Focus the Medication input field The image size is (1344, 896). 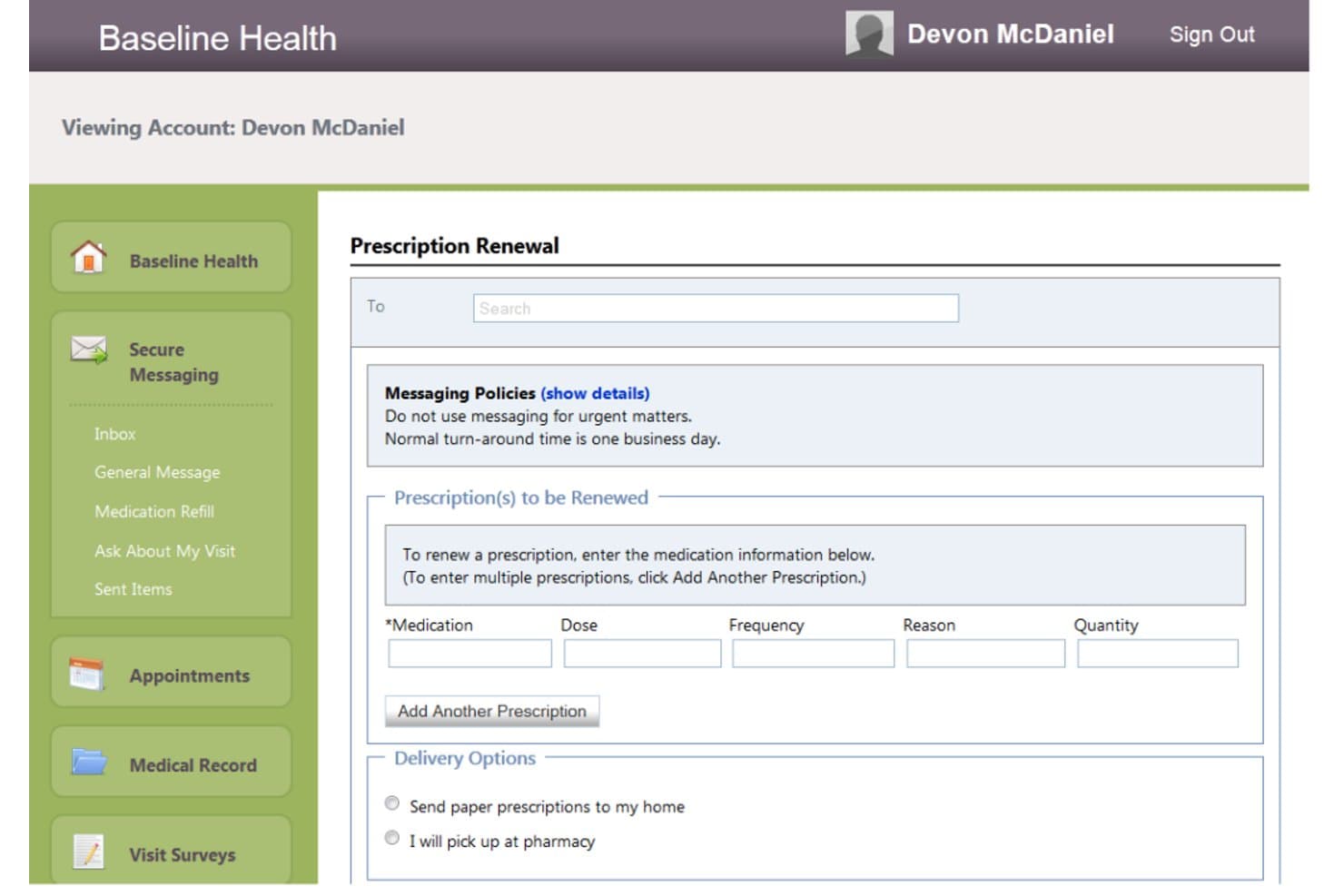[469, 654]
